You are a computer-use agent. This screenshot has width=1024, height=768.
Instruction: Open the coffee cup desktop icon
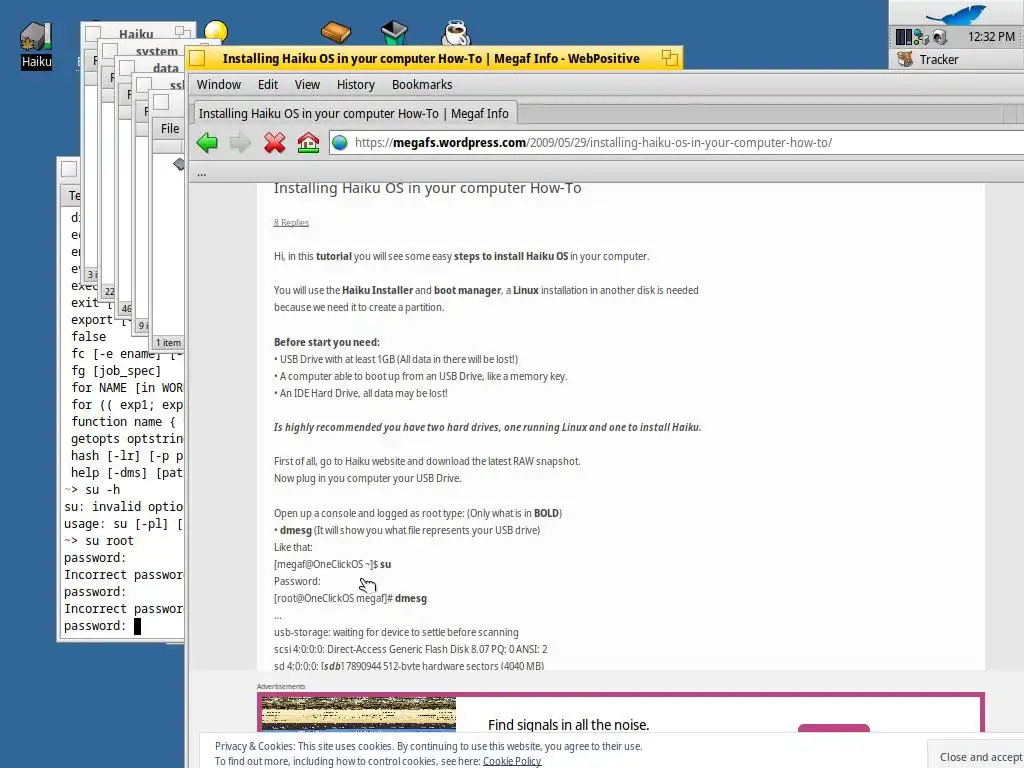455,33
